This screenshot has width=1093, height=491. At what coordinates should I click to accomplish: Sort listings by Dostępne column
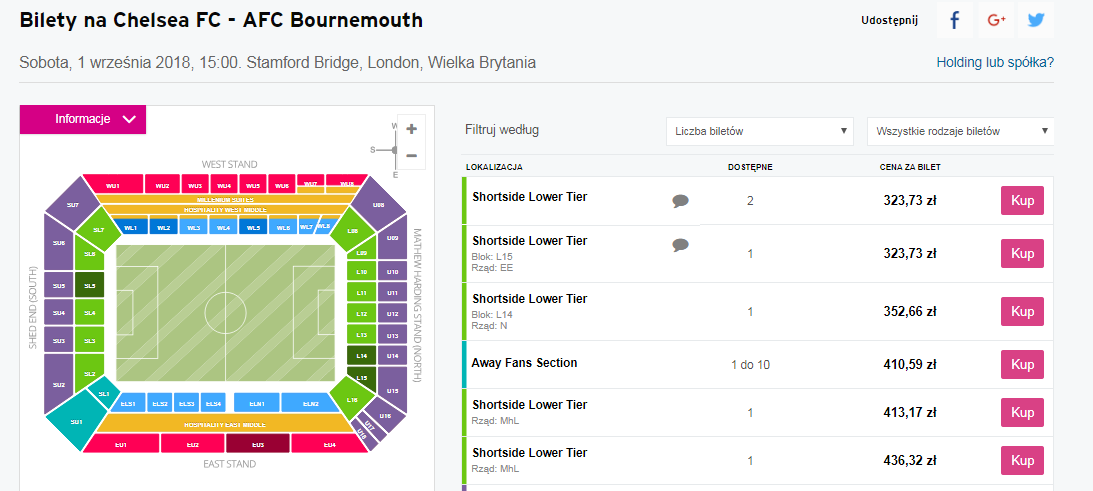[x=749, y=167]
